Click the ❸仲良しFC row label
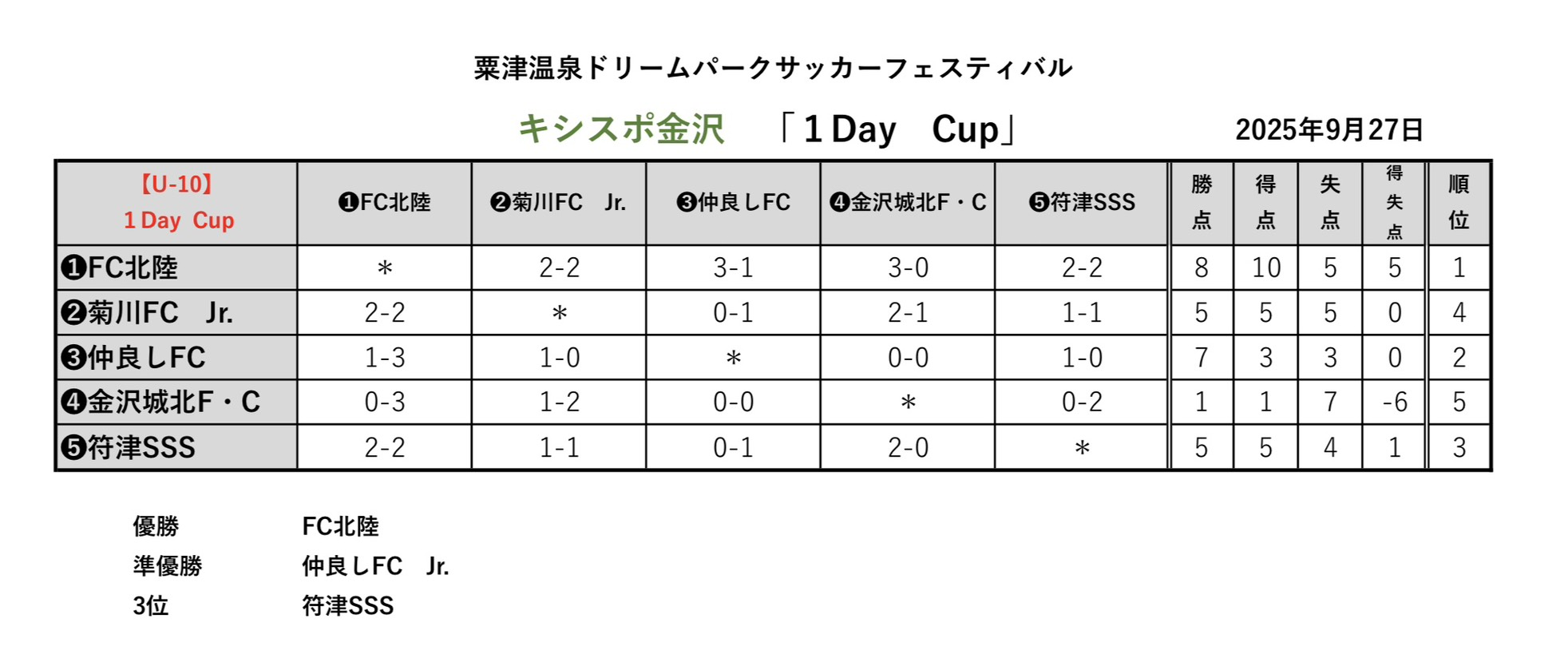Viewport: 1568px width, 666px height. pyautogui.click(x=133, y=357)
